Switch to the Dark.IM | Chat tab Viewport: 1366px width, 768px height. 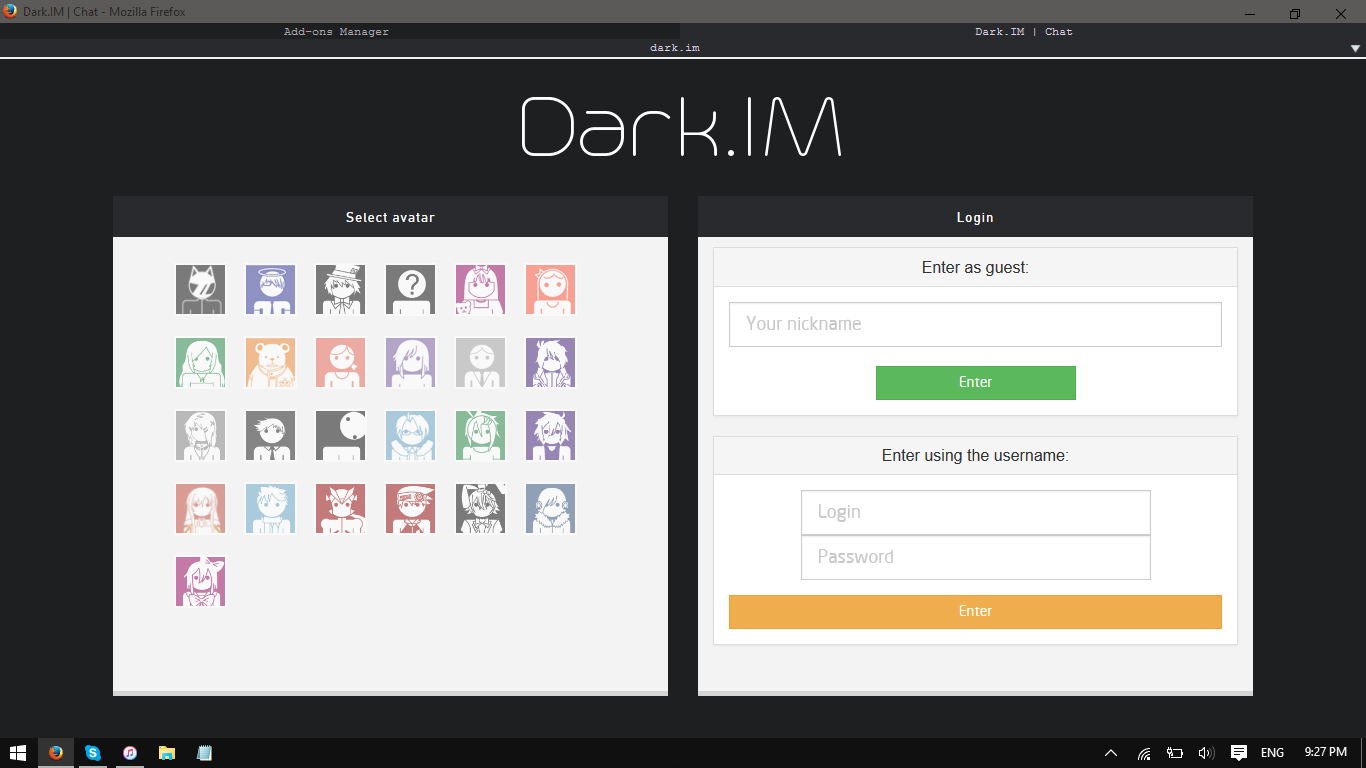click(x=1023, y=32)
